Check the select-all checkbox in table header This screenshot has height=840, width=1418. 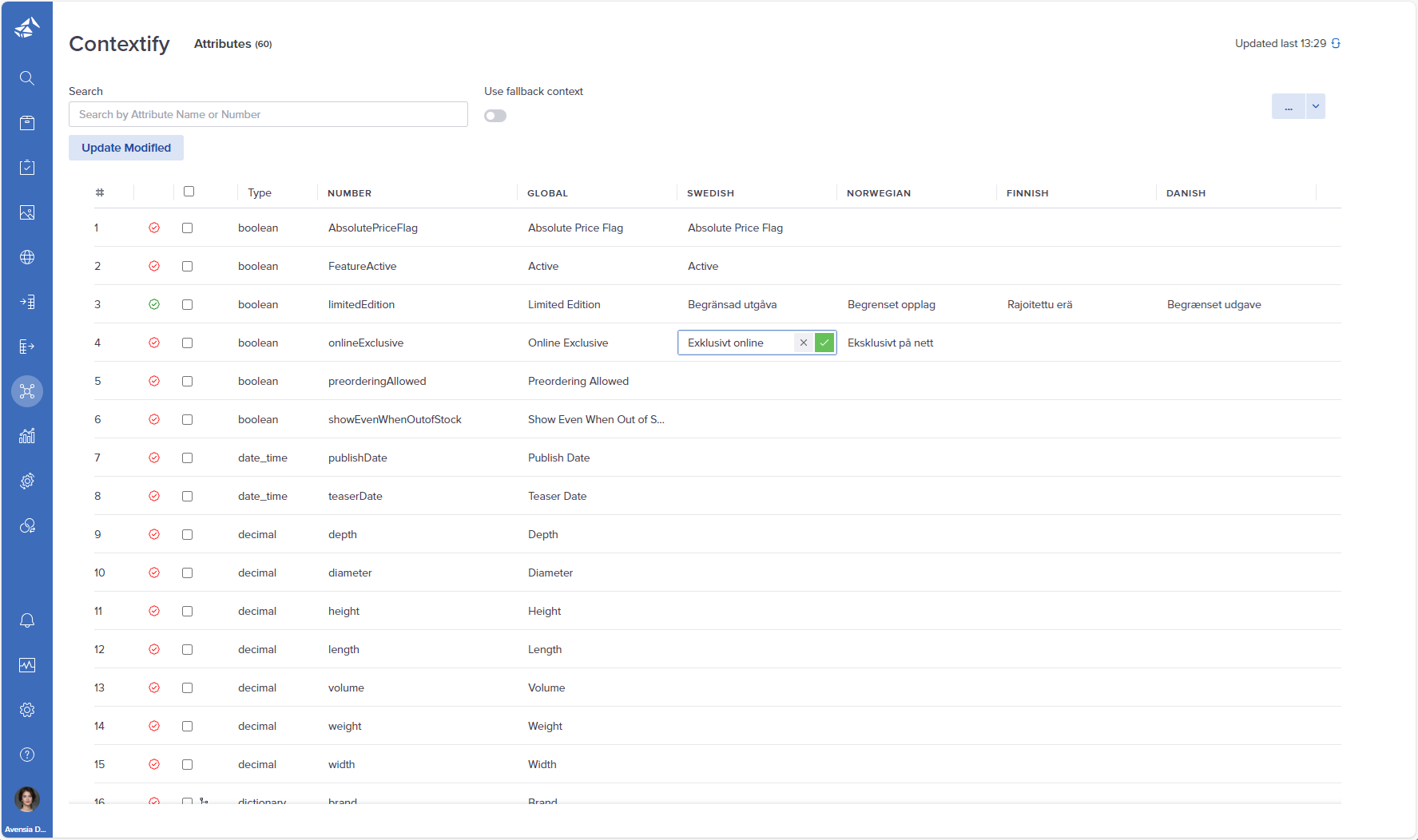click(x=189, y=192)
